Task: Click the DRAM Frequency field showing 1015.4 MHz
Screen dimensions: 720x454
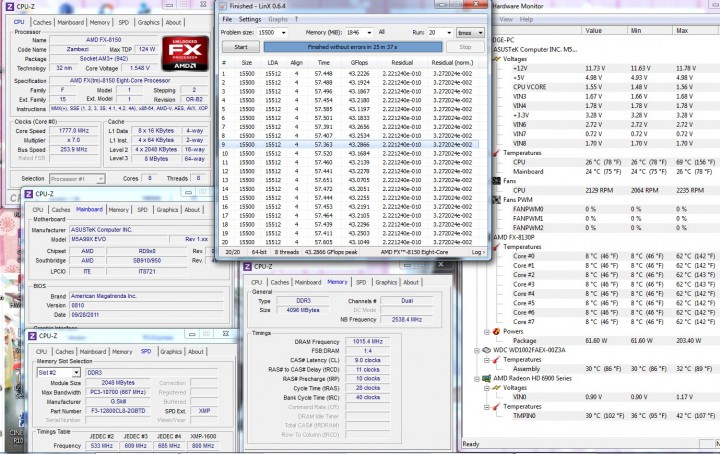Action: (367, 342)
